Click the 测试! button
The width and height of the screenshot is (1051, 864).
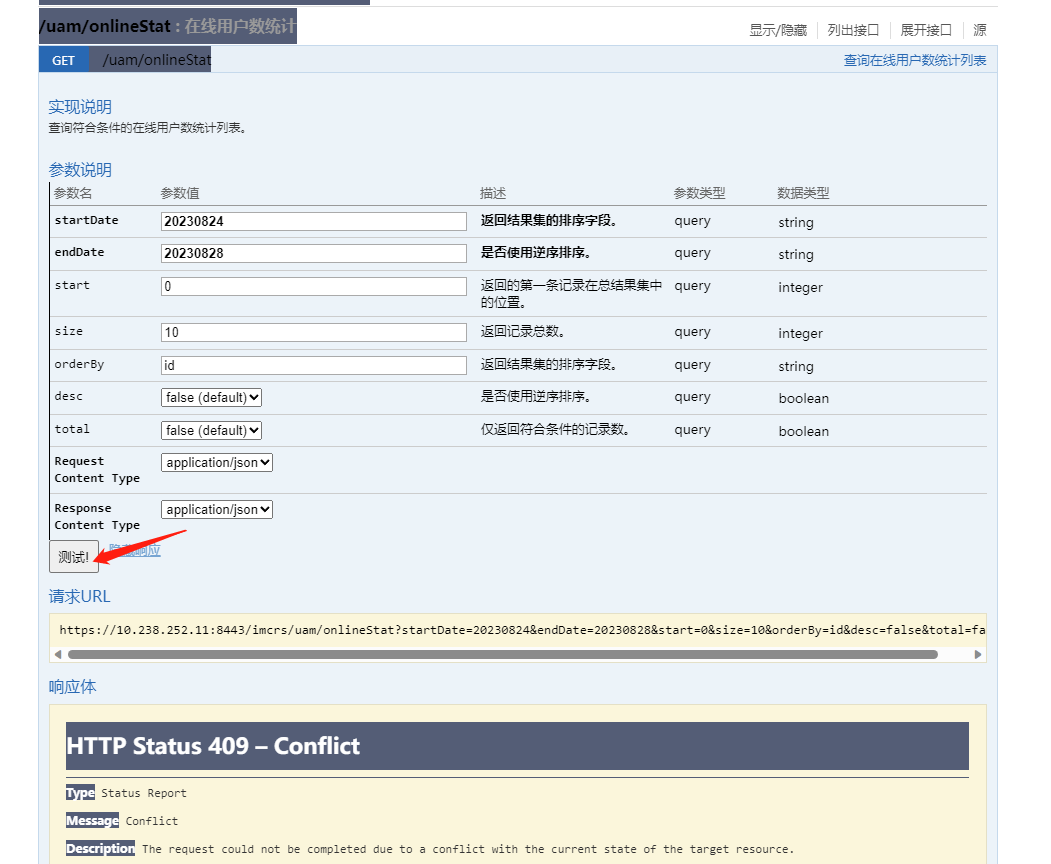coord(74,556)
